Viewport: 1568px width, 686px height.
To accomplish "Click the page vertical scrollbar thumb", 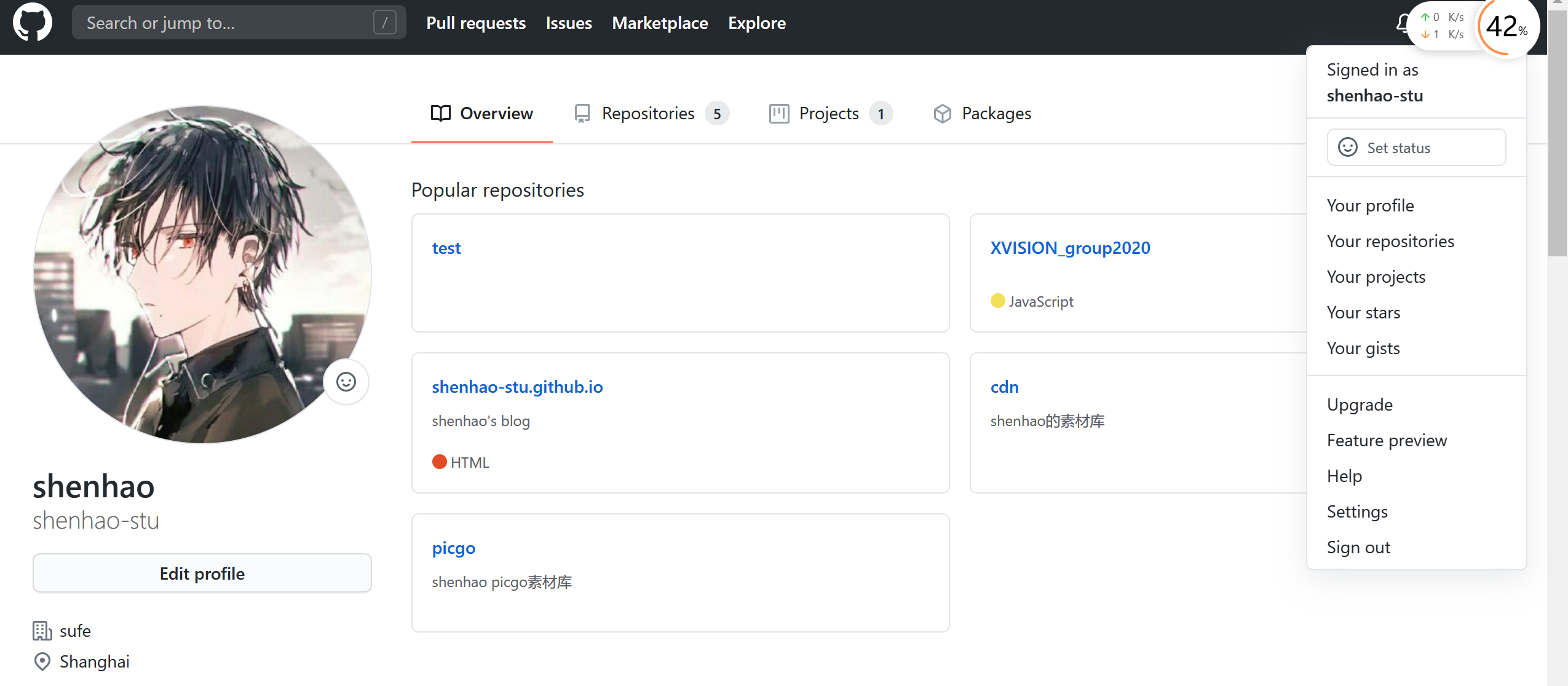I will click(x=1557, y=132).
